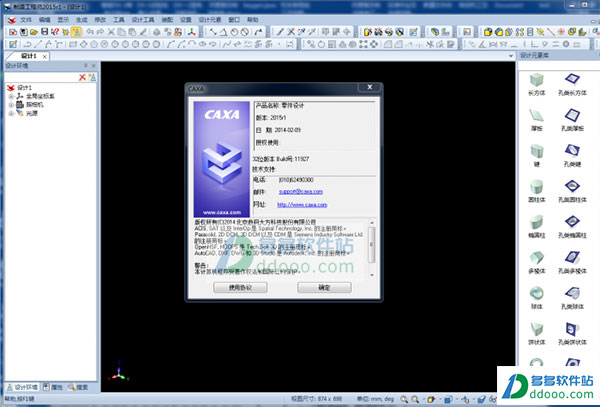600x407 pixels.
Task: Click the Open folder toolbar icon
Action: tap(34, 32)
